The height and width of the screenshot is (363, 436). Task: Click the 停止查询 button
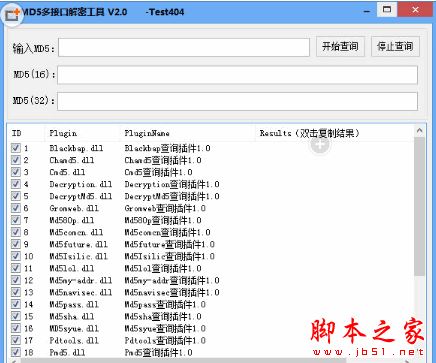click(395, 46)
